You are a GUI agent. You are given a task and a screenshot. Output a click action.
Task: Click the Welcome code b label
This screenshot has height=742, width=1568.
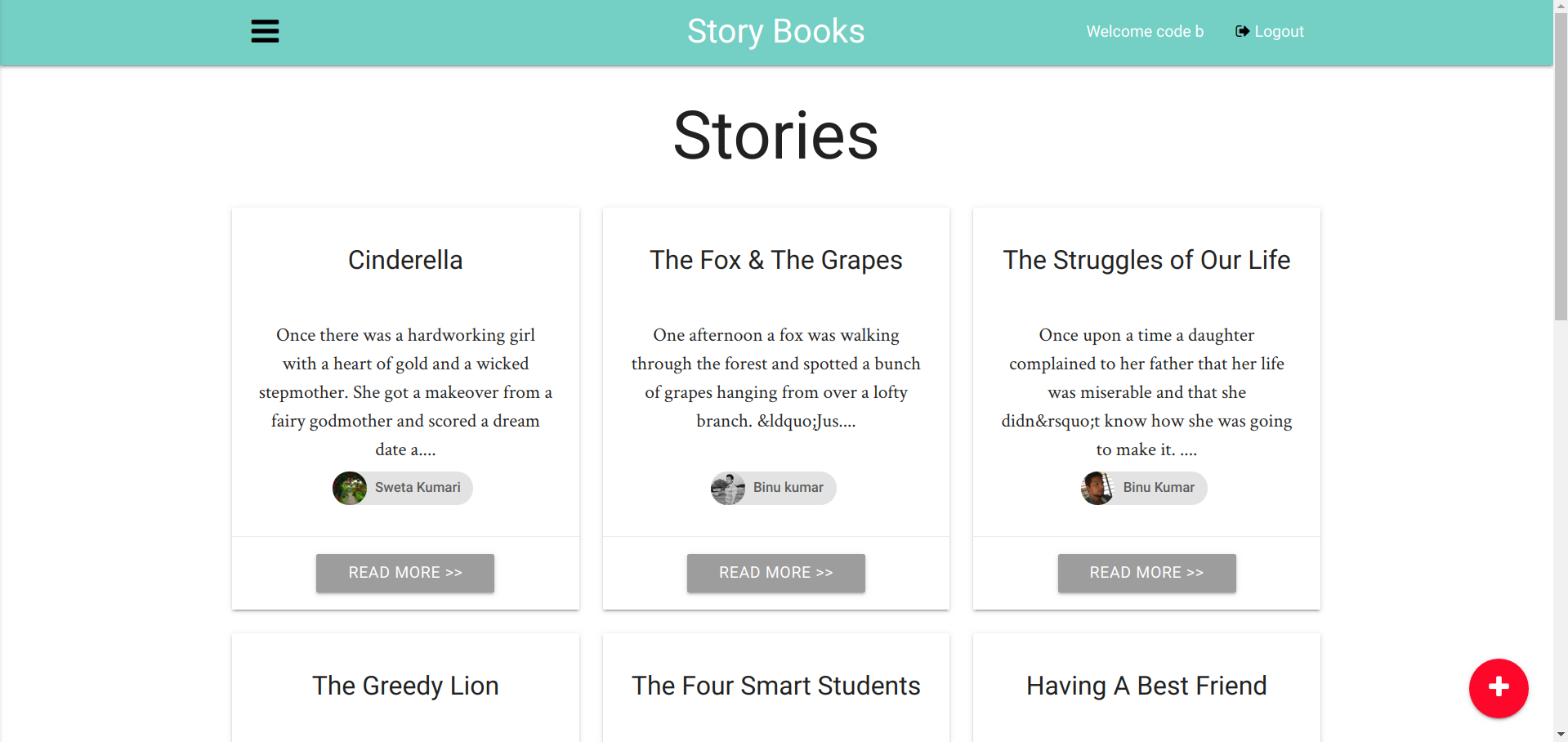1144,31
